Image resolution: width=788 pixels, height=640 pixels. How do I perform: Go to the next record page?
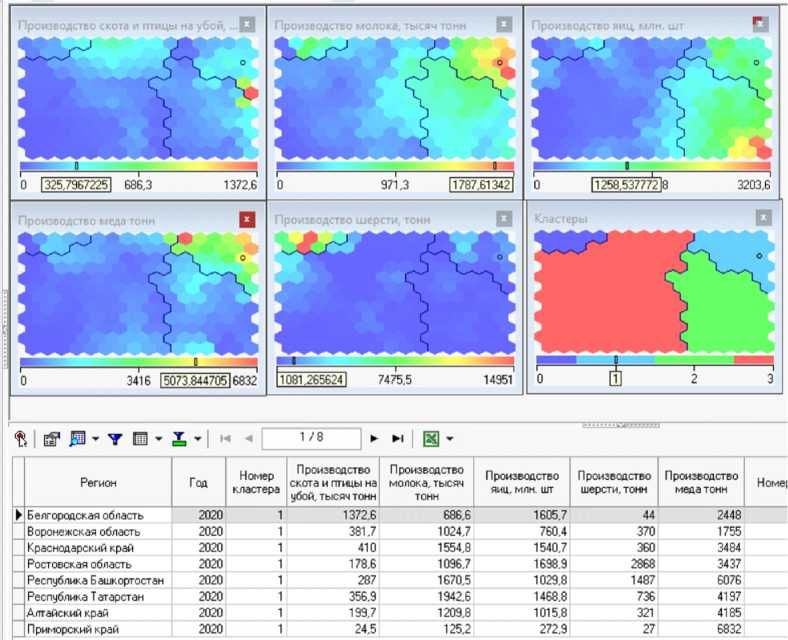[375, 438]
